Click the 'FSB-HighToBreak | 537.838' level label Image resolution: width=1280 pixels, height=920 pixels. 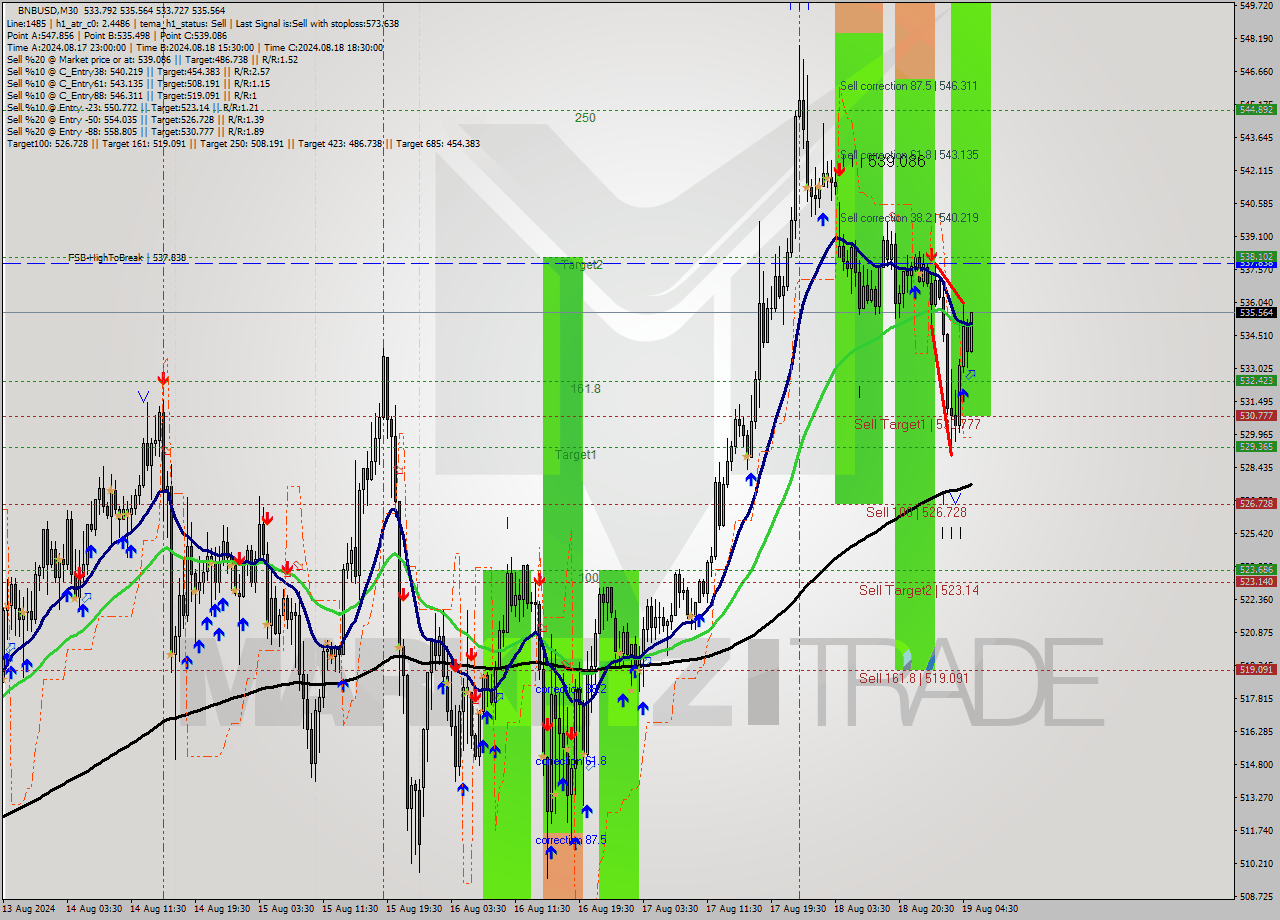tap(127, 258)
